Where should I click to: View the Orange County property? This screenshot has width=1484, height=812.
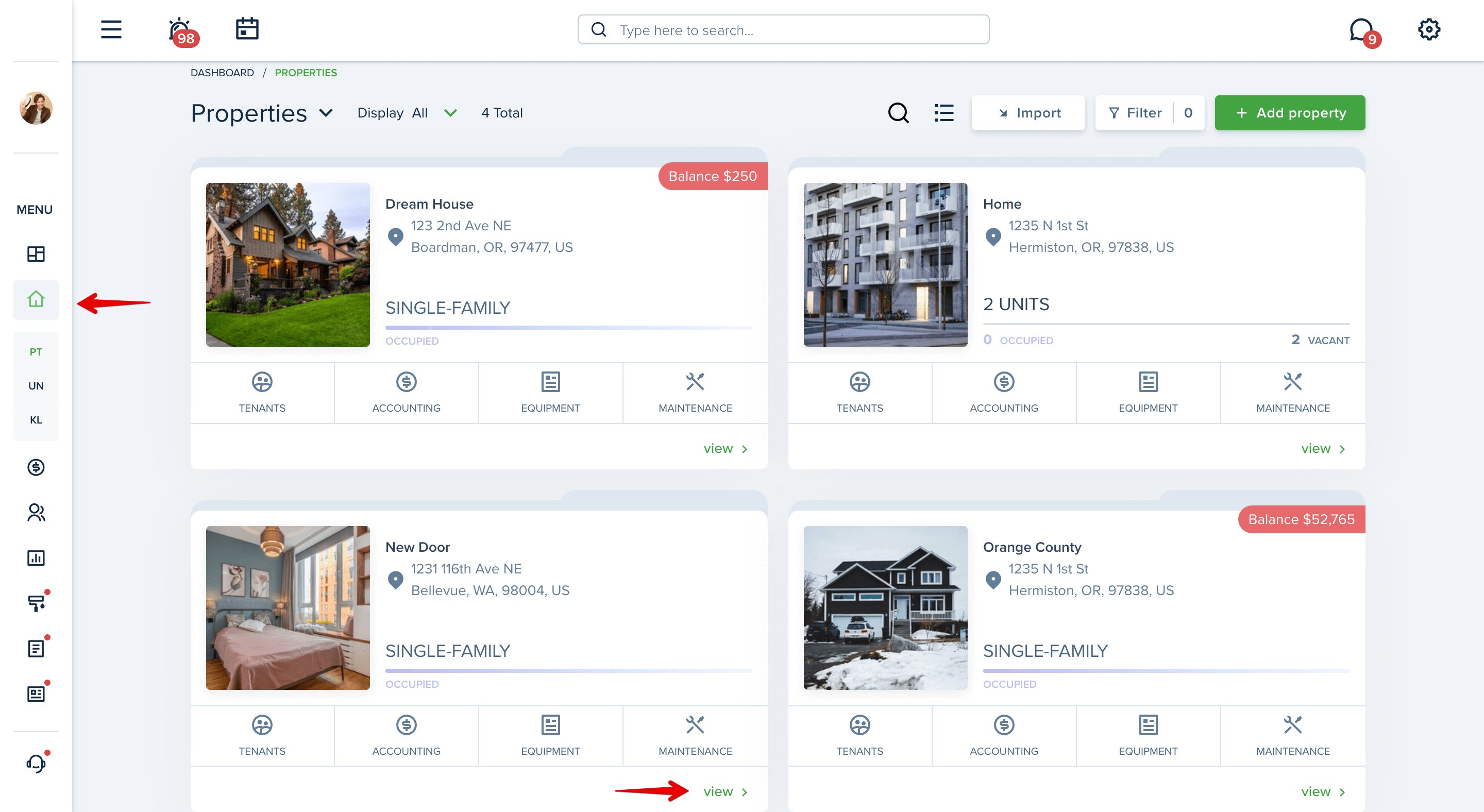[x=1323, y=792]
